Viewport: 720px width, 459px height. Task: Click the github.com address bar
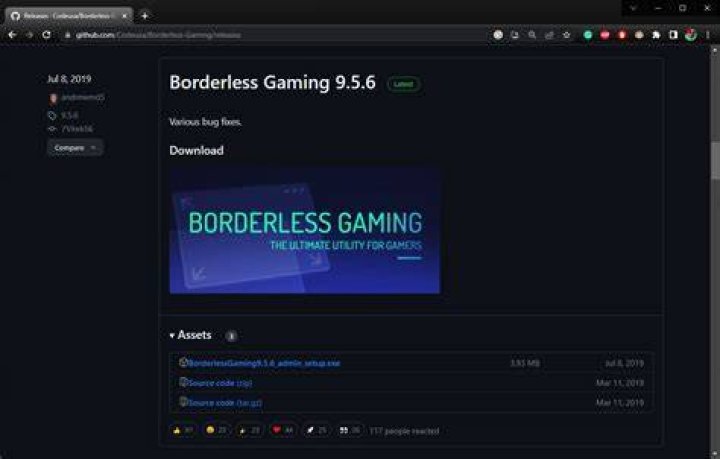click(x=276, y=35)
